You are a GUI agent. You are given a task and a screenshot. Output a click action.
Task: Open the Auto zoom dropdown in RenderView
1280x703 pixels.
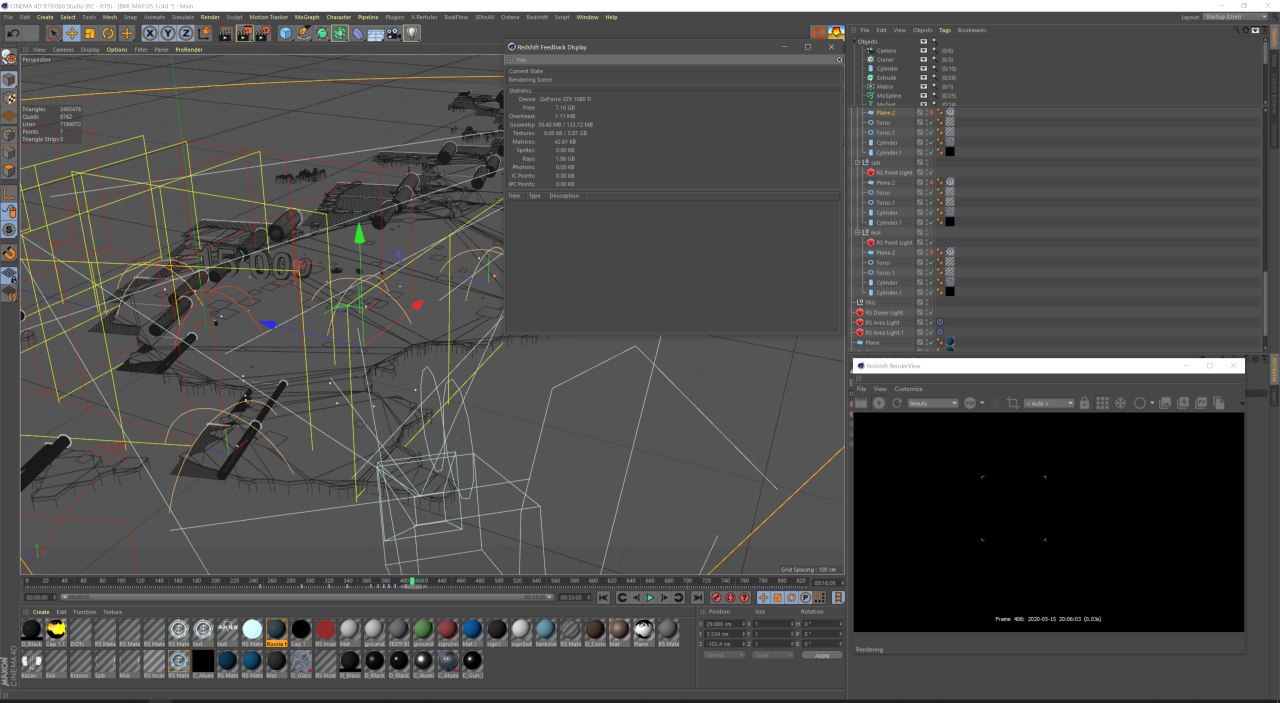tap(1048, 403)
